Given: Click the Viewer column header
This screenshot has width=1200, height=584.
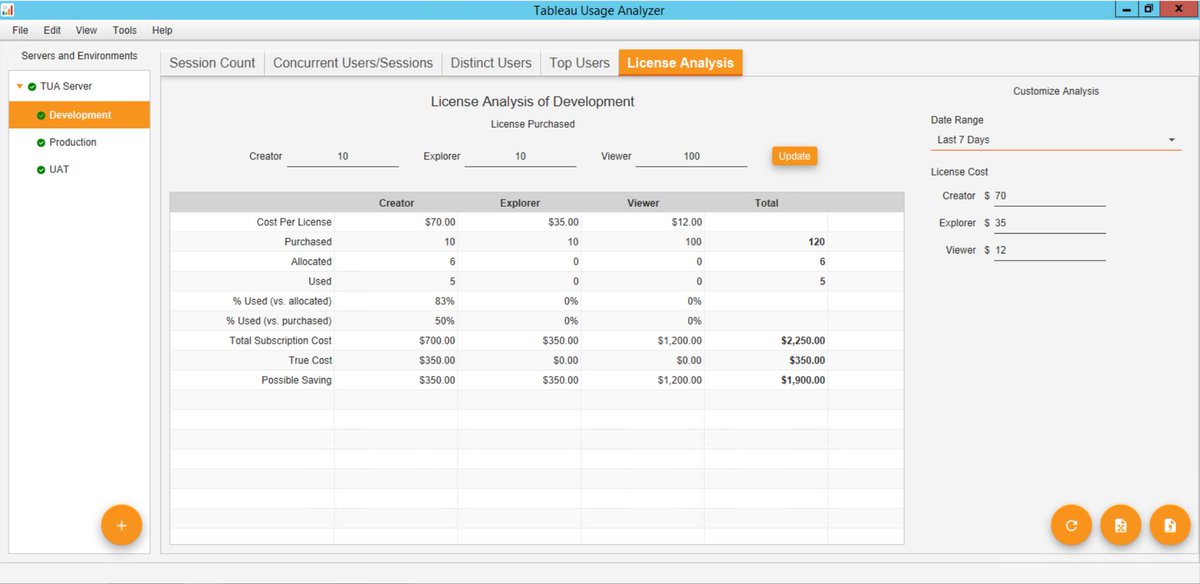Looking at the screenshot, I should 643,203.
